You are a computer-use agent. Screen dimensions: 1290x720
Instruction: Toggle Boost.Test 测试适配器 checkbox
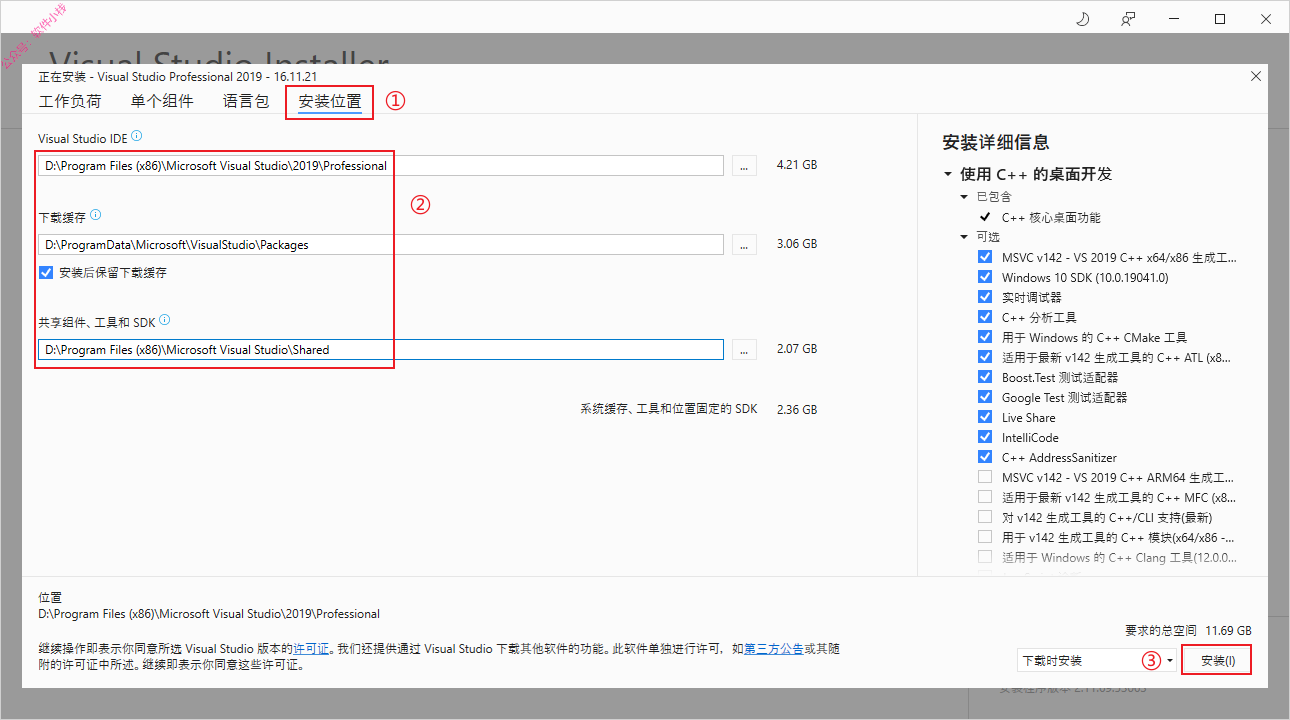pyautogui.click(x=985, y=377)
